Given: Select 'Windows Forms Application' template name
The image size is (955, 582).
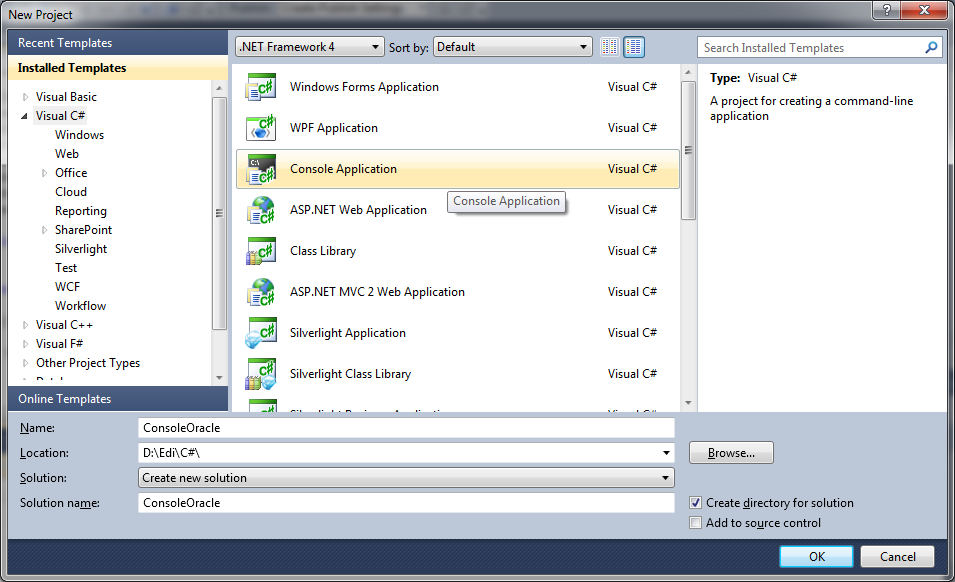Looking at the screenshot, I should 364,87.
